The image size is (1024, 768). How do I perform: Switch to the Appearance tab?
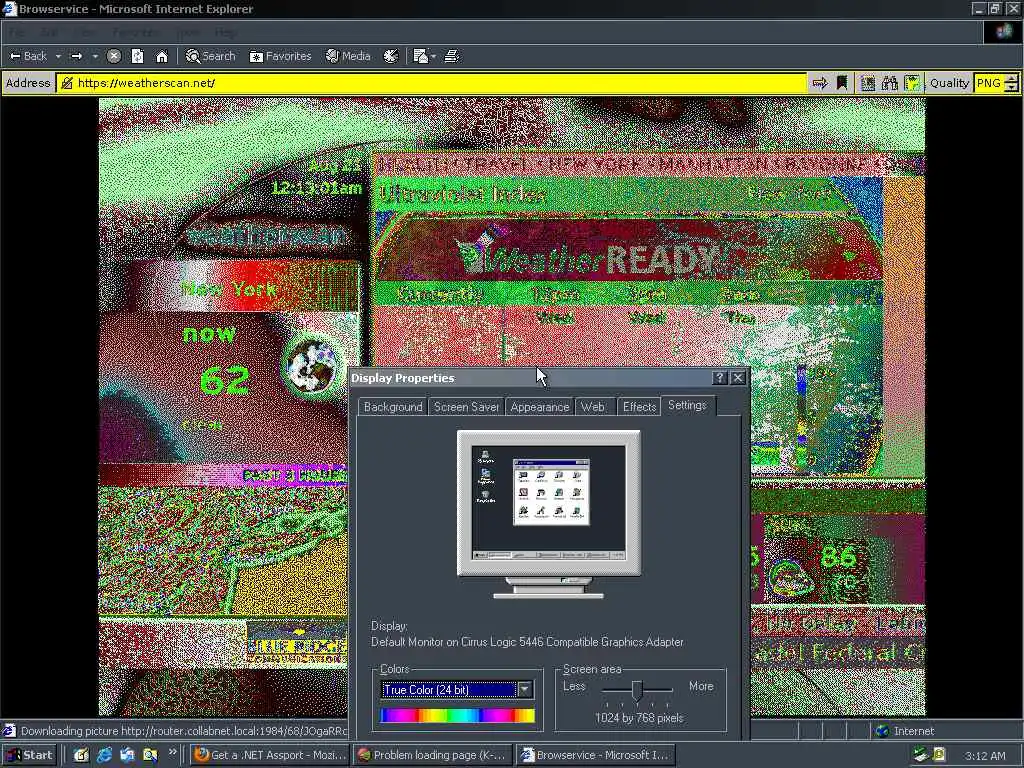(x=539, y=407)
